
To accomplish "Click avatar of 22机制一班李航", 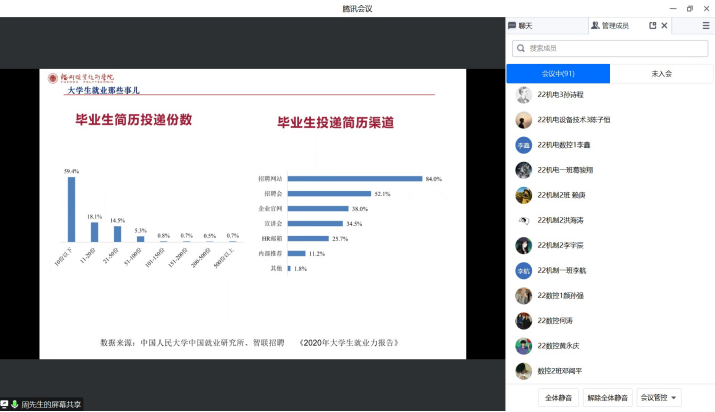I will [523, 270].
